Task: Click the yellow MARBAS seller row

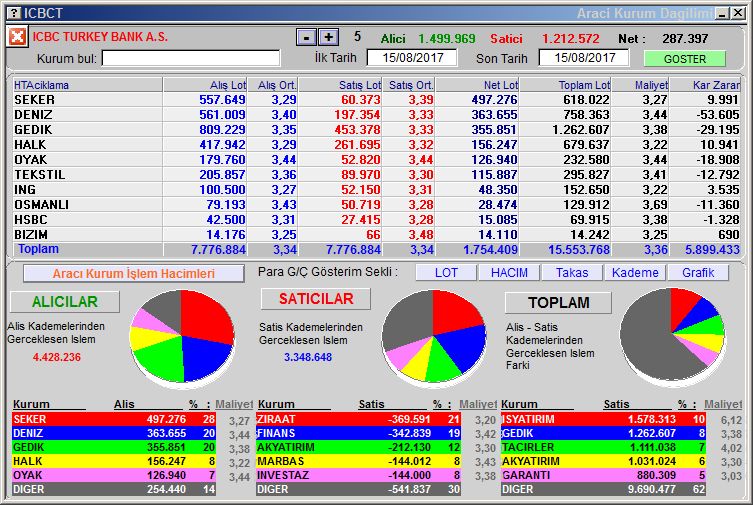Action: tap(359, 461)
